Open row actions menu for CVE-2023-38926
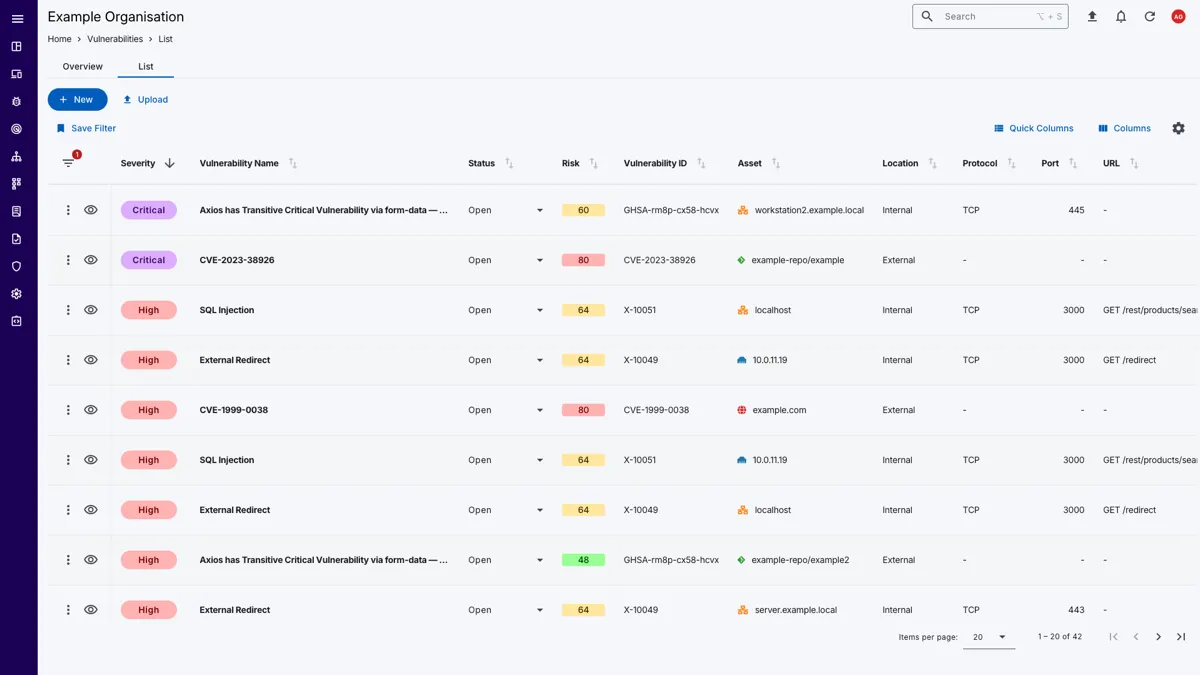This screenshot has width=1200, height=675. [x=68, y=260]
